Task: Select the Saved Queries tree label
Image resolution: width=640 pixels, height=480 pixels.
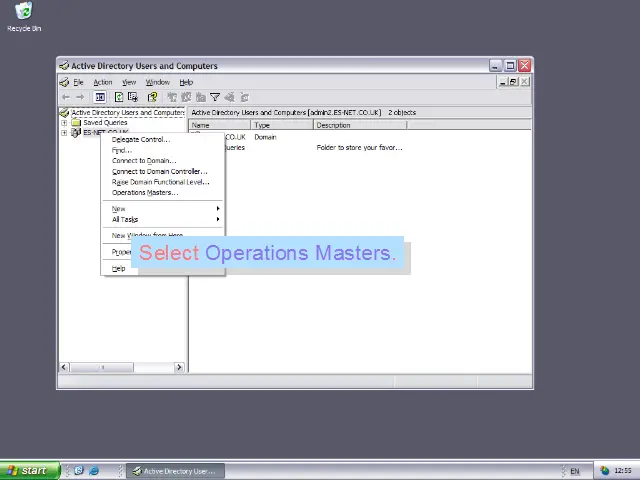Action: [105, 122]
